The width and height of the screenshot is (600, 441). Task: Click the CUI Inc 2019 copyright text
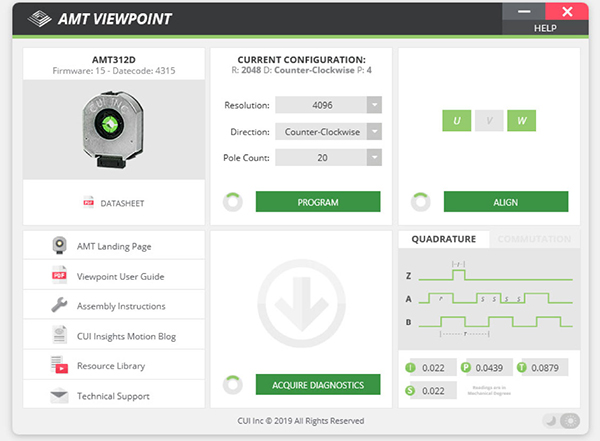(x=301, y=421)
